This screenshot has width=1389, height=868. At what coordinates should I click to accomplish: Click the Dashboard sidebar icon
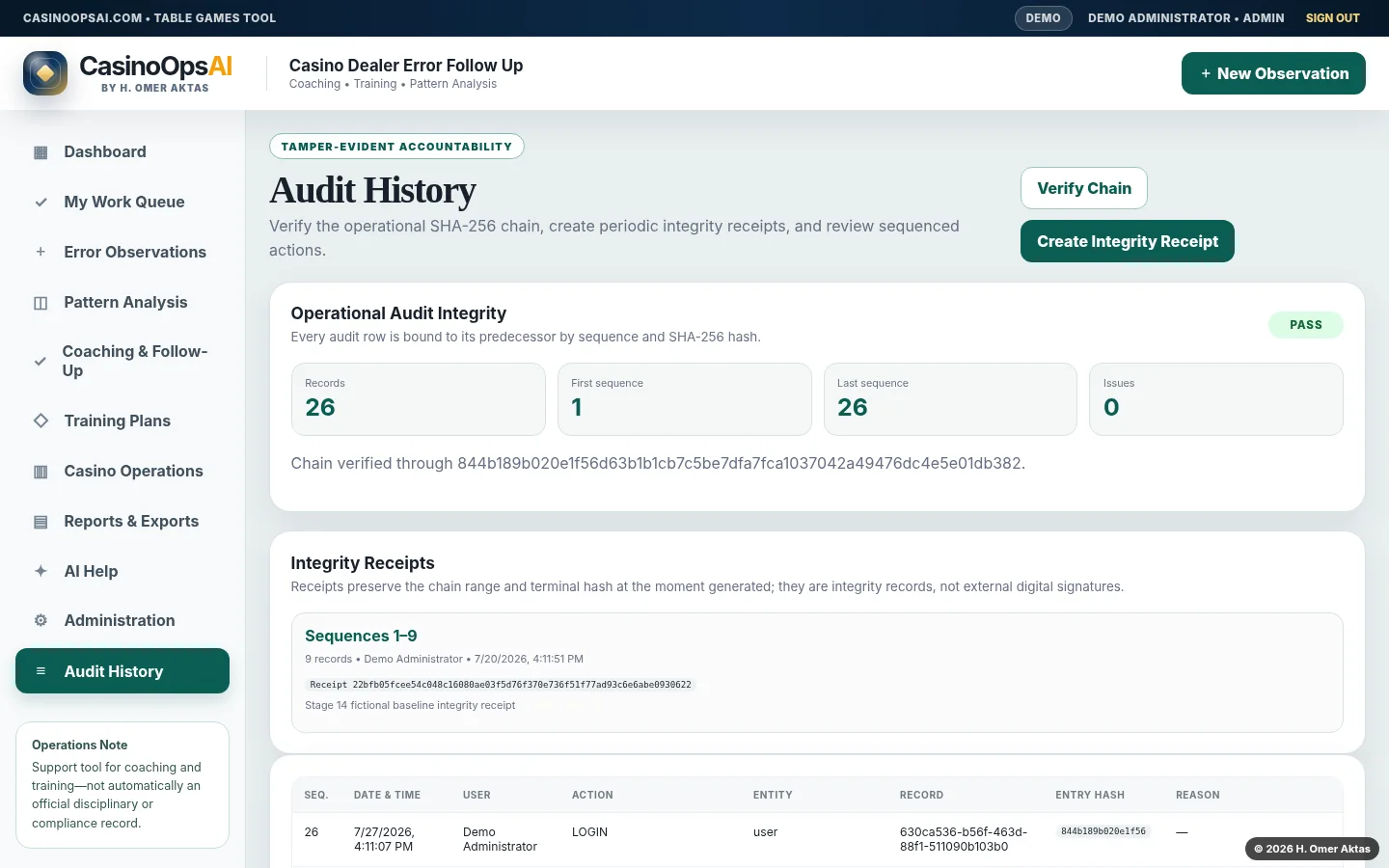click(x=41, y=152)
